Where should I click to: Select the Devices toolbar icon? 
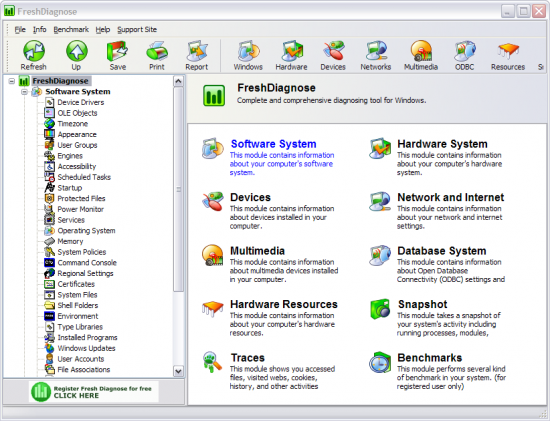click(x=333, y=51)
